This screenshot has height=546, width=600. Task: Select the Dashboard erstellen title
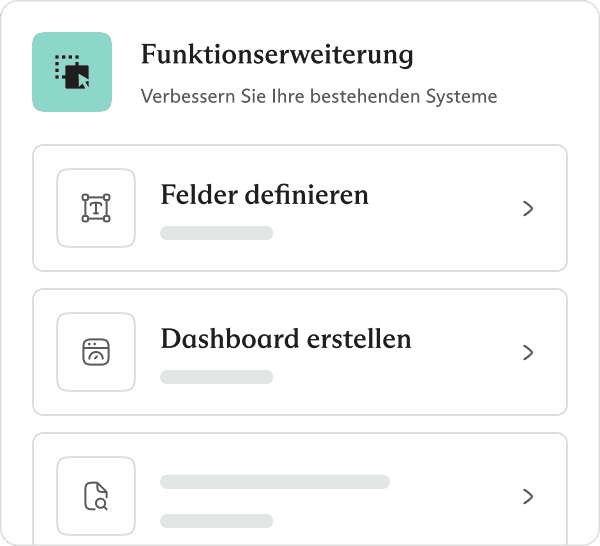coord(285,338)
